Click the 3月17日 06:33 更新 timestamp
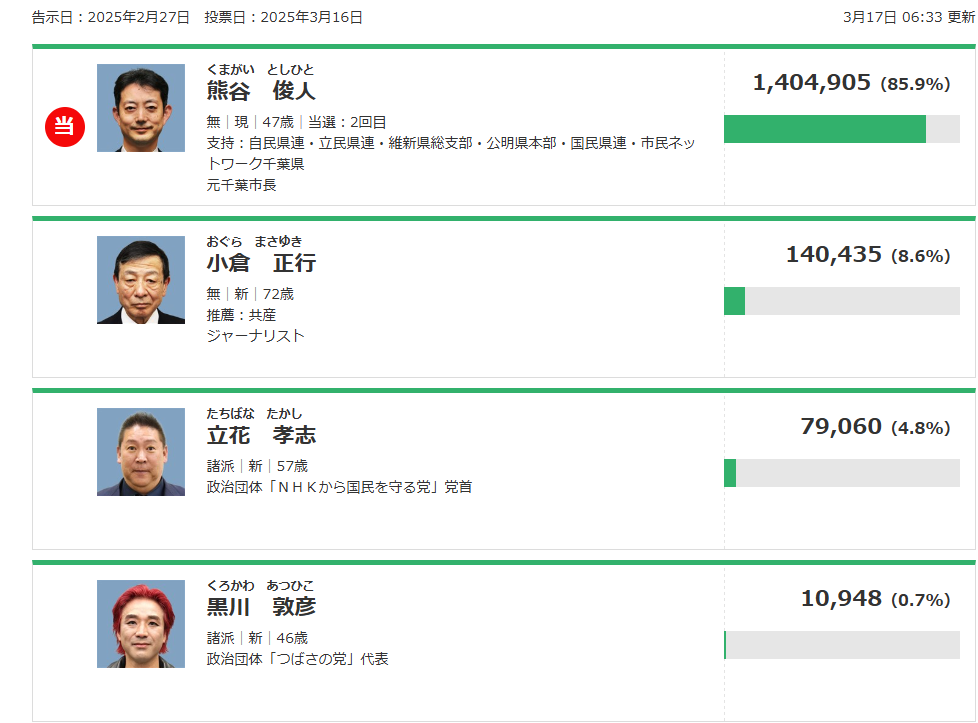978x723 pixels. 908,17
